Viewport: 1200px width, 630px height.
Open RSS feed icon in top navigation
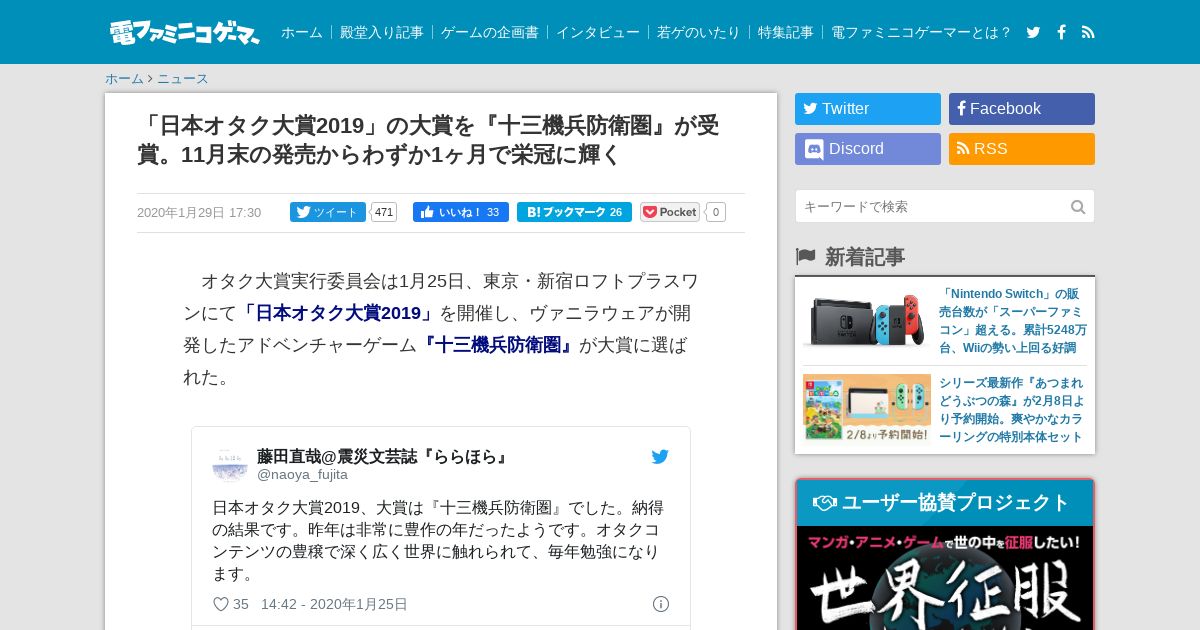pyautogui.click(x=1088, y=32)
